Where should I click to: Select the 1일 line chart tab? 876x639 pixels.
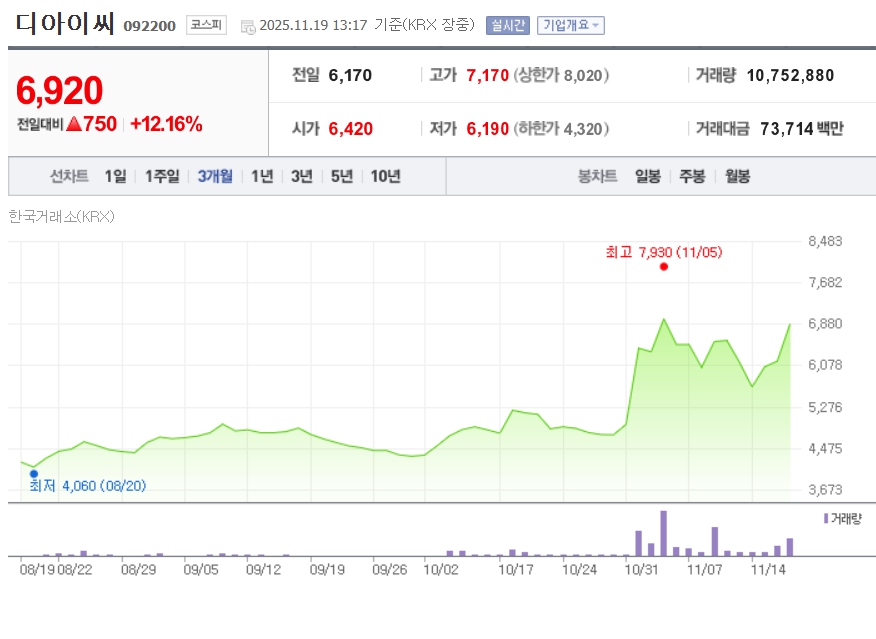[x=115, y=176]
